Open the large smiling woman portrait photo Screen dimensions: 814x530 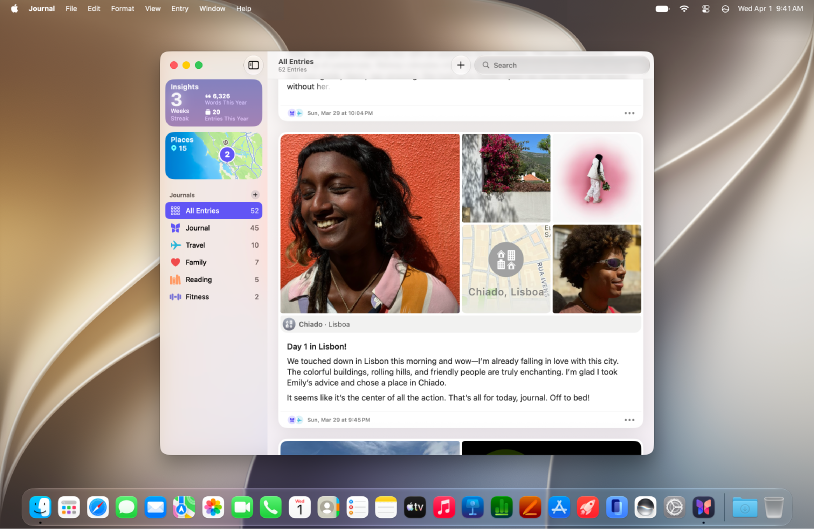[x=370, y=224]
